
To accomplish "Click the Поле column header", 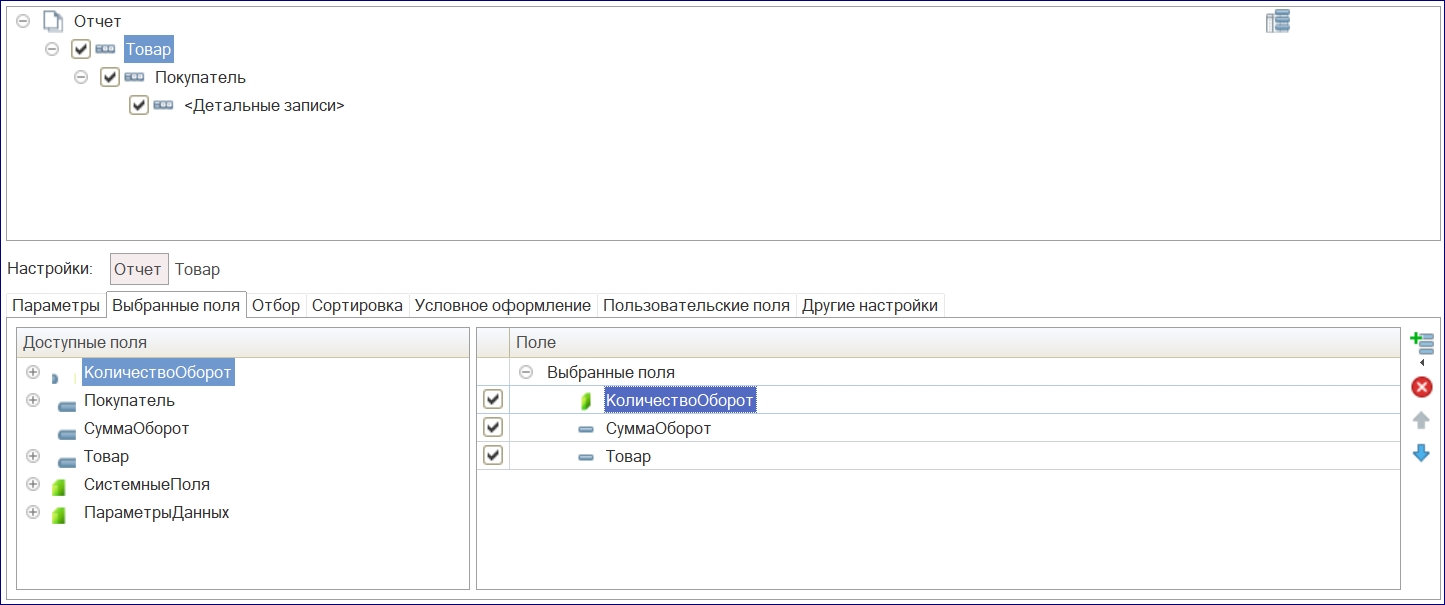I will pyautogui.click(x=954, y=342).
